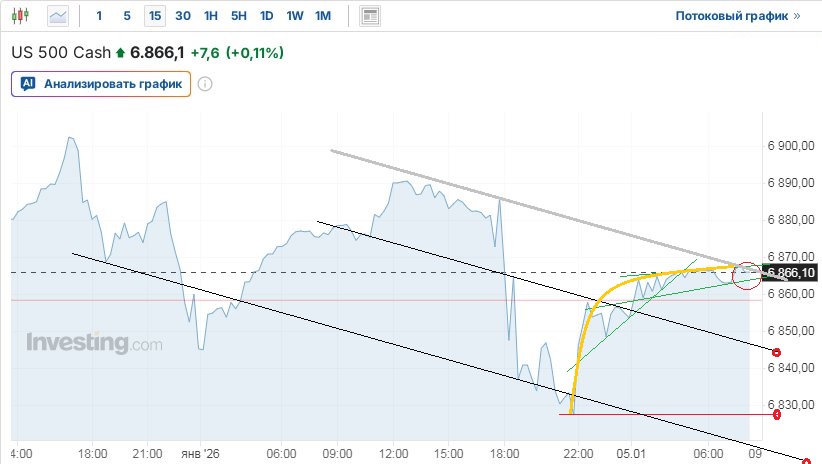
Task: Select the 1M monthly timeframe
Action: 322,16
